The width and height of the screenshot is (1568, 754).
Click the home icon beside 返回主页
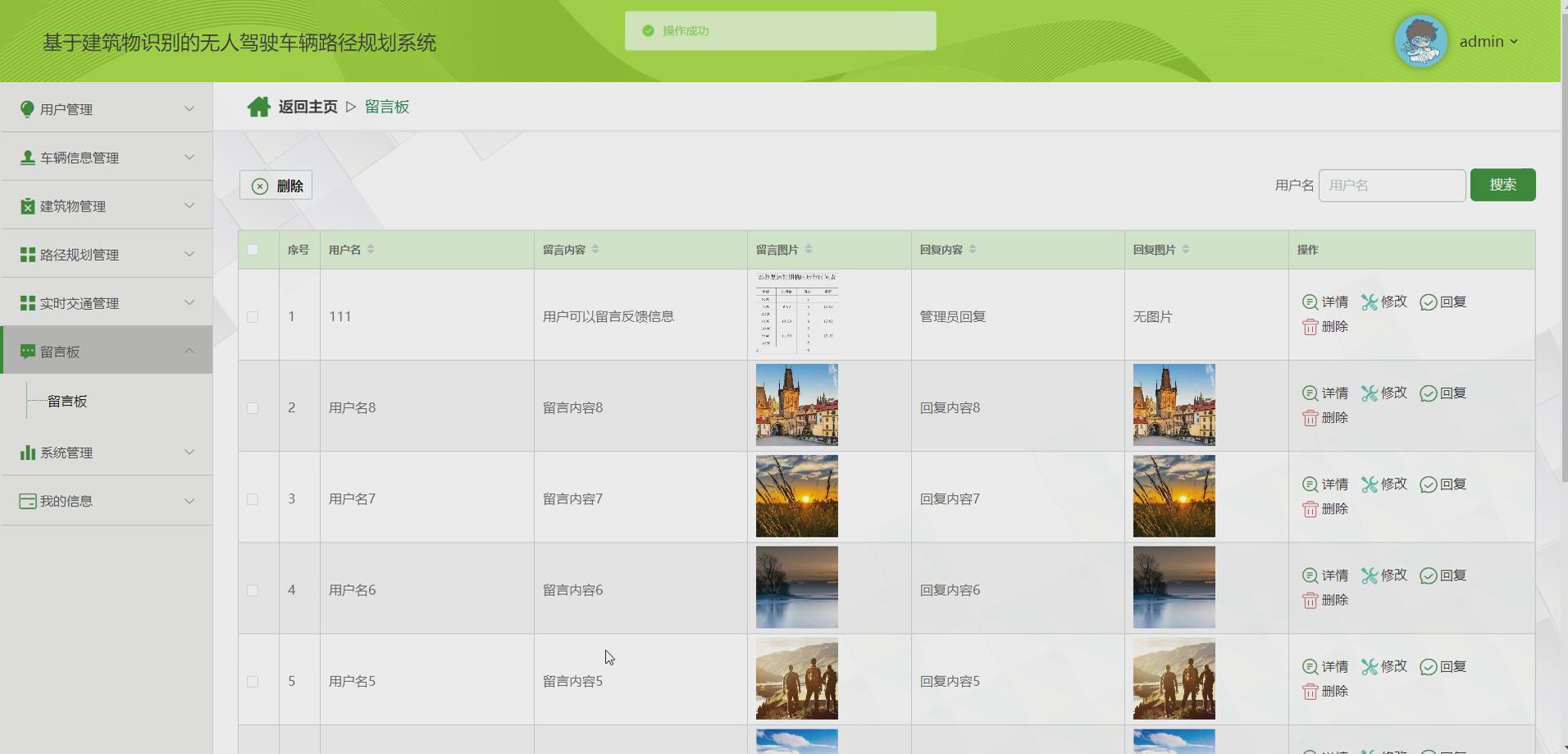(x=259, y=107)
